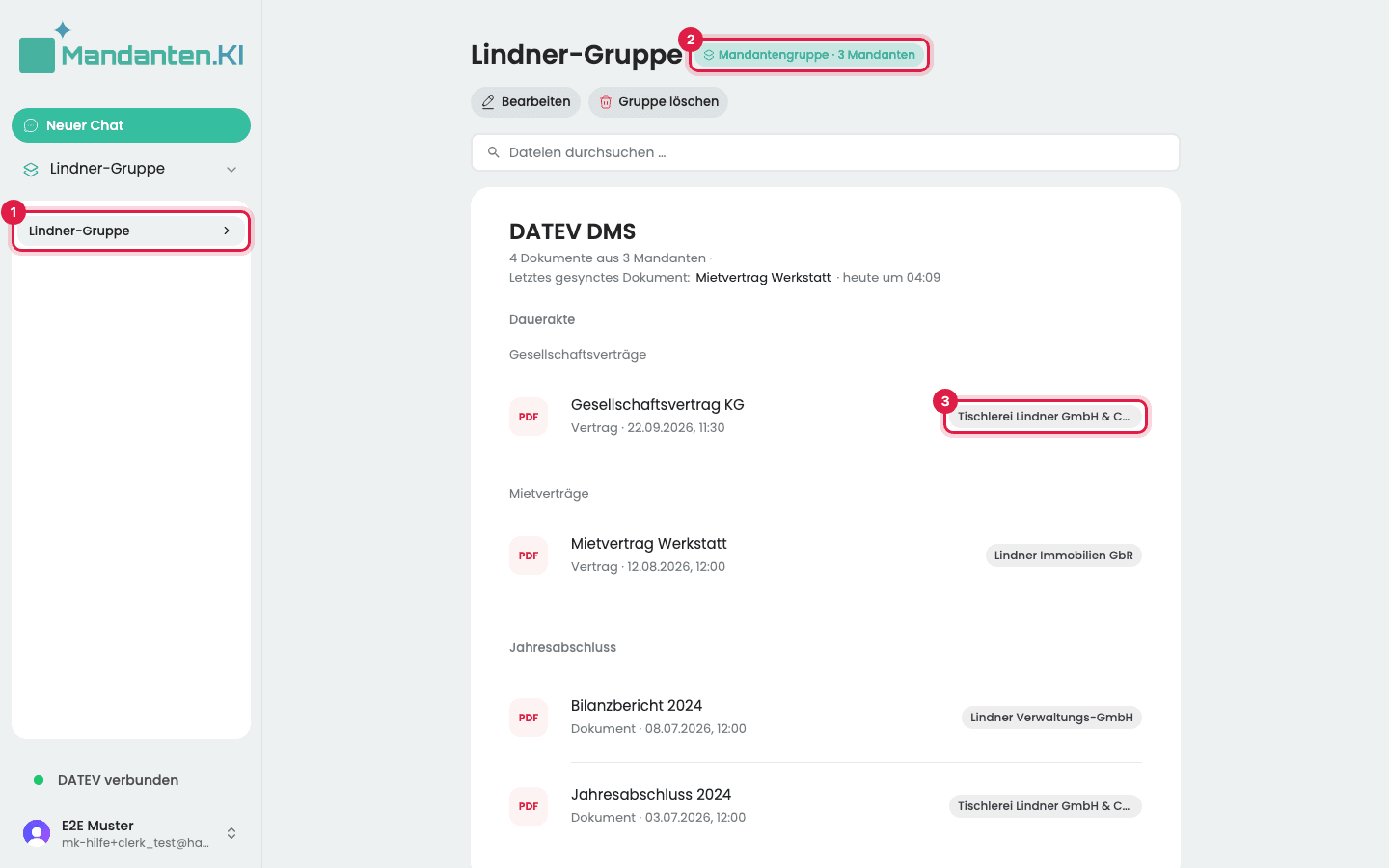Click PDF icon of Gesellschaftsvertrag KG

click(529, 417)
